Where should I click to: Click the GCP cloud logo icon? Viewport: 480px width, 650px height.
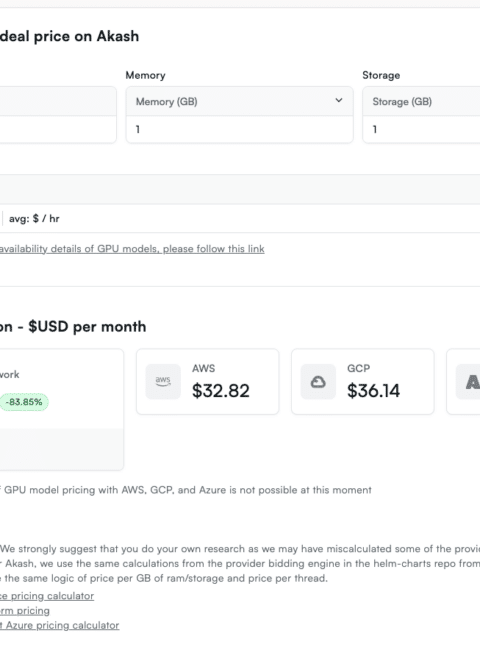coord(318,381)
